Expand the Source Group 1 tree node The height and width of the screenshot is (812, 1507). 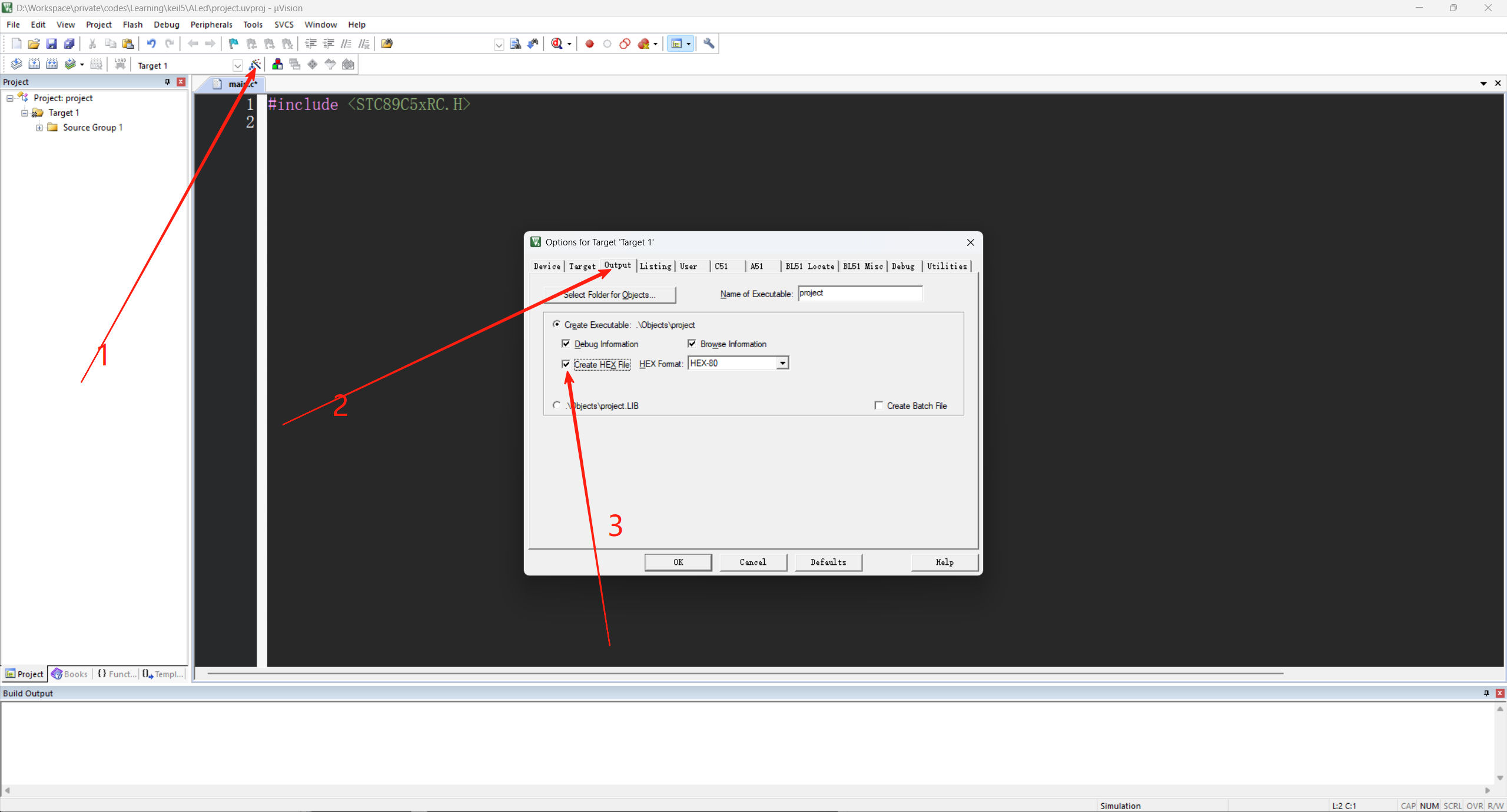39,128
